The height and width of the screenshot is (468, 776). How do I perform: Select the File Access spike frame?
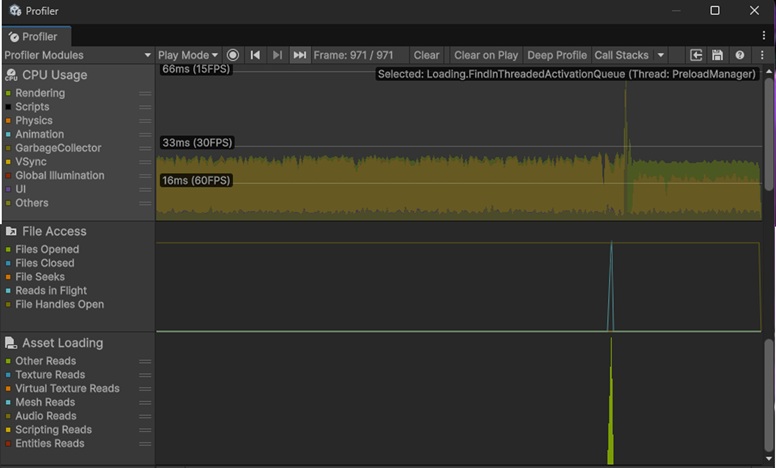coord(611,286)
